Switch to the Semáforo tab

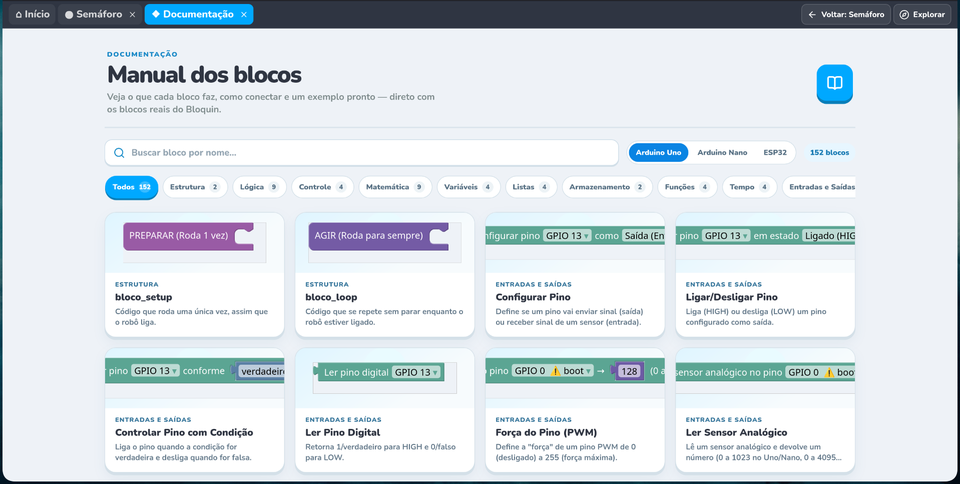click(94, 14)
